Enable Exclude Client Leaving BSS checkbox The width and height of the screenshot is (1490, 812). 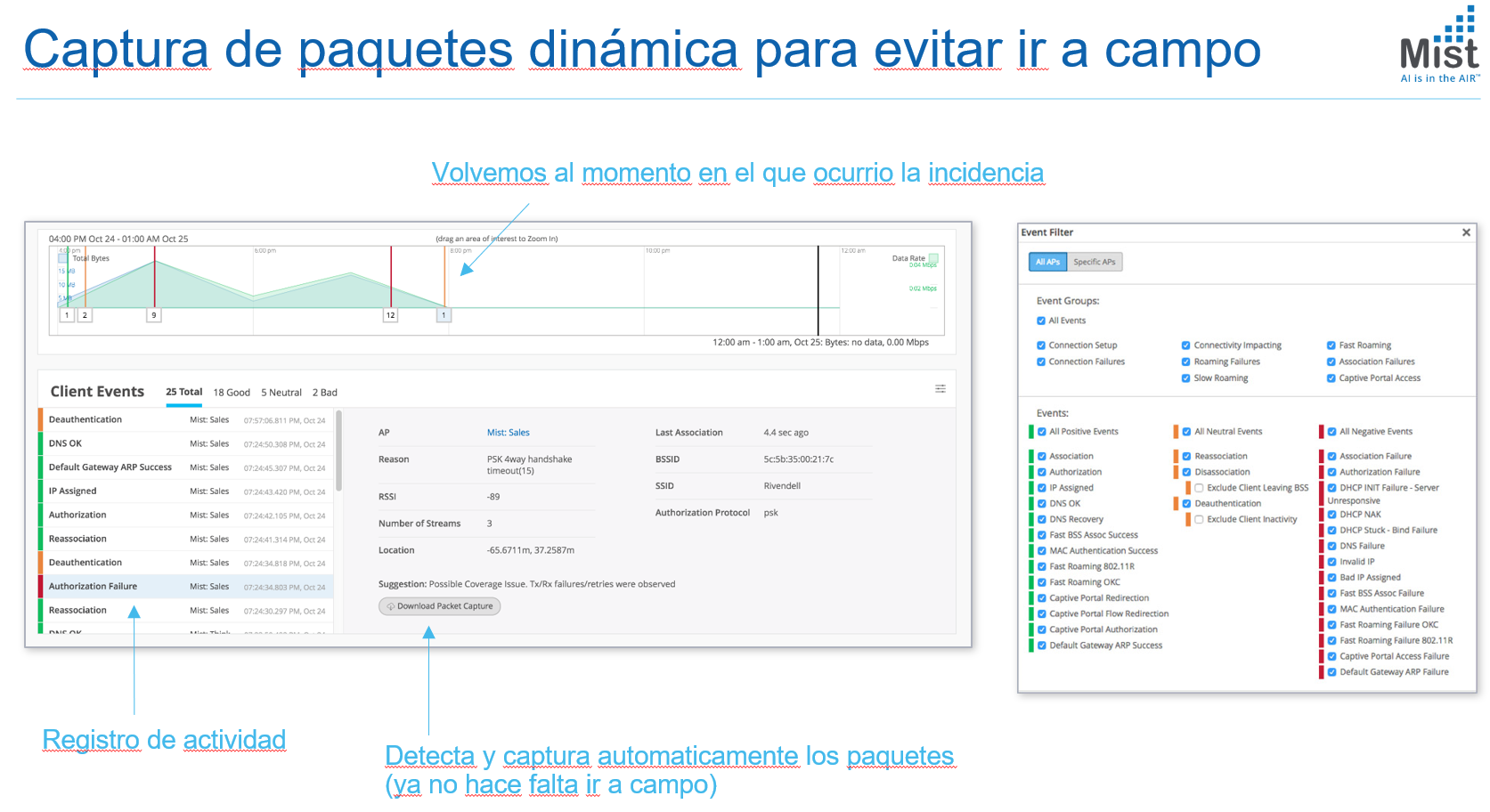[1199, 488]
